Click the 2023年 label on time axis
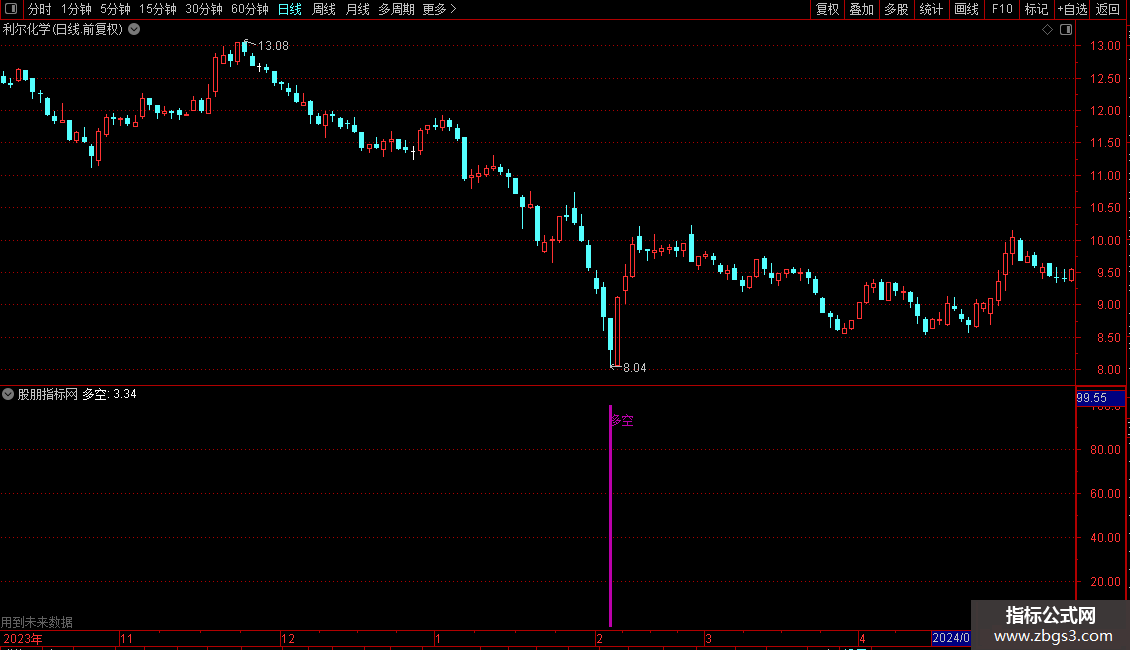 click(x=23, y=638)
